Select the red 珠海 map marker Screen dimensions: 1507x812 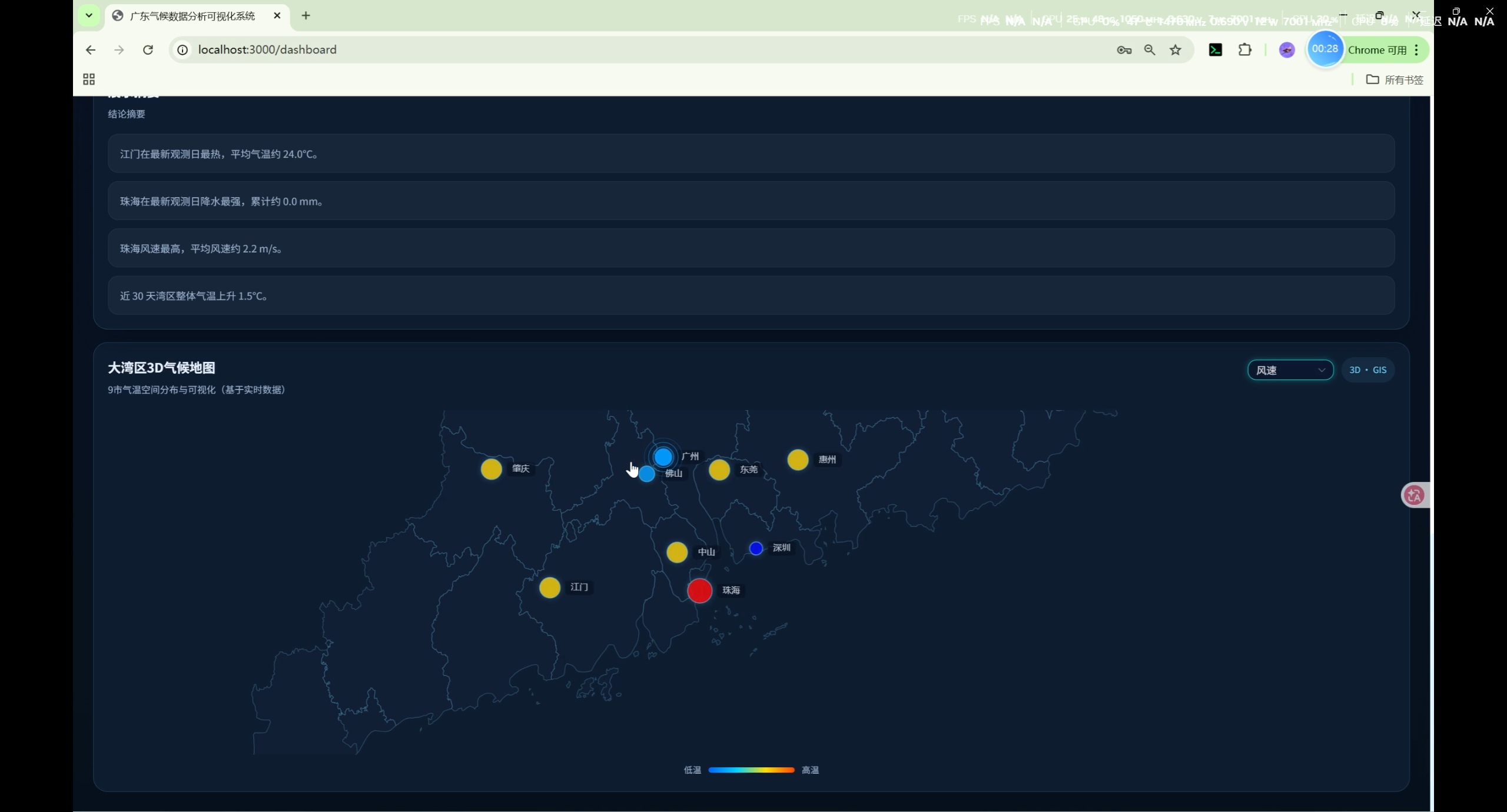coord(699,591)
